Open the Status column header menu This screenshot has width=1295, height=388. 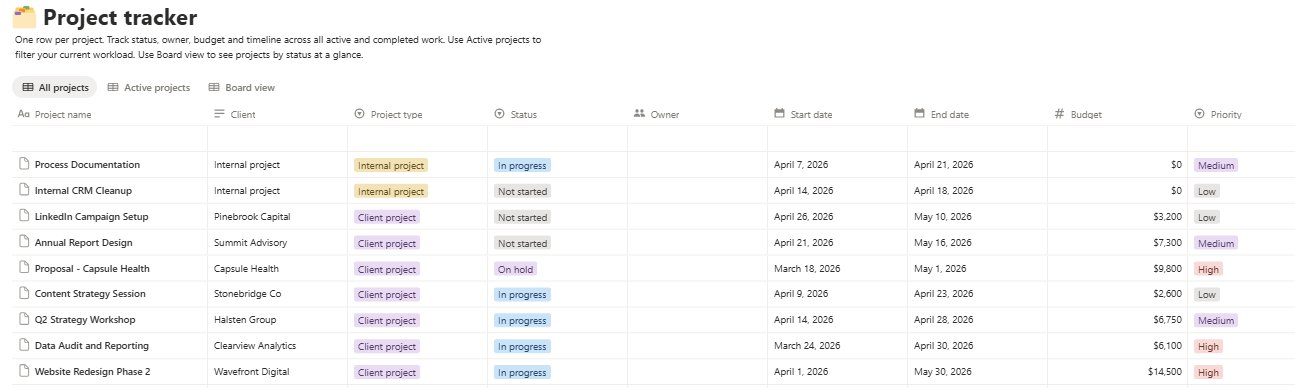[x=557, y=114]
